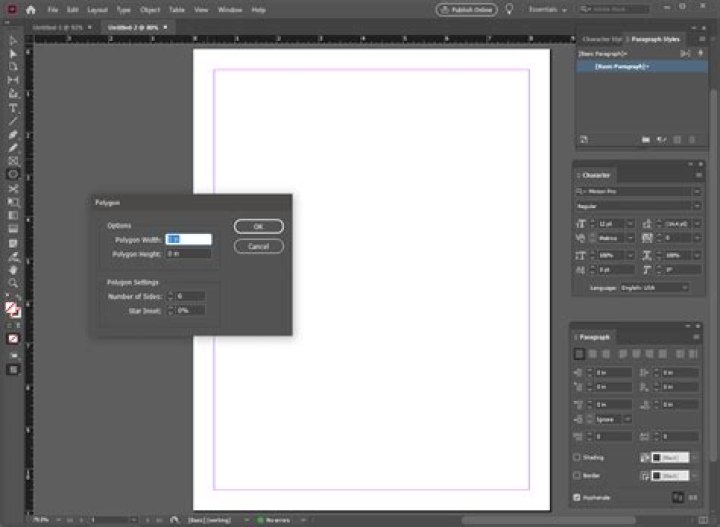
Task: Select the Pen tool
Action: coord(13,135)
